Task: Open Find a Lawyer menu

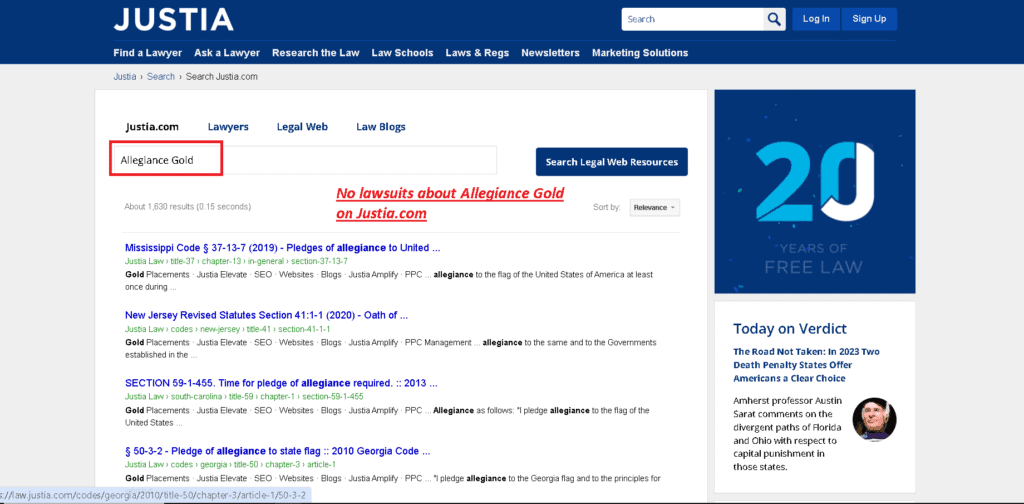Action: coord(148,53)
